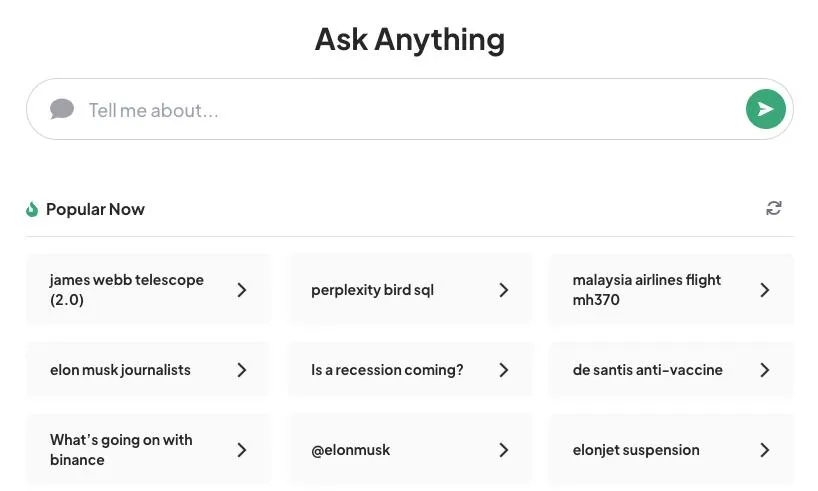The height and width of the screenshot is (491, 818).
Task: Click the Popular Now section label
Action: [x=95, y=209]
